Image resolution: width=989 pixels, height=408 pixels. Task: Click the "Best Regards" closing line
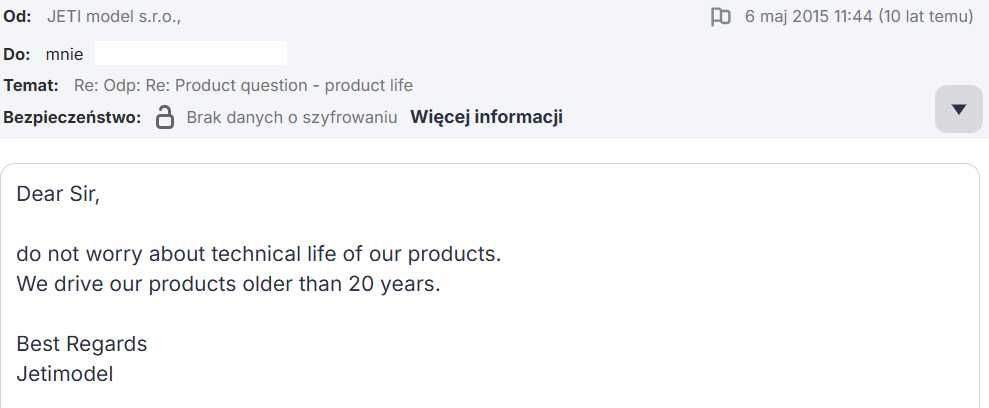[81, 344]
